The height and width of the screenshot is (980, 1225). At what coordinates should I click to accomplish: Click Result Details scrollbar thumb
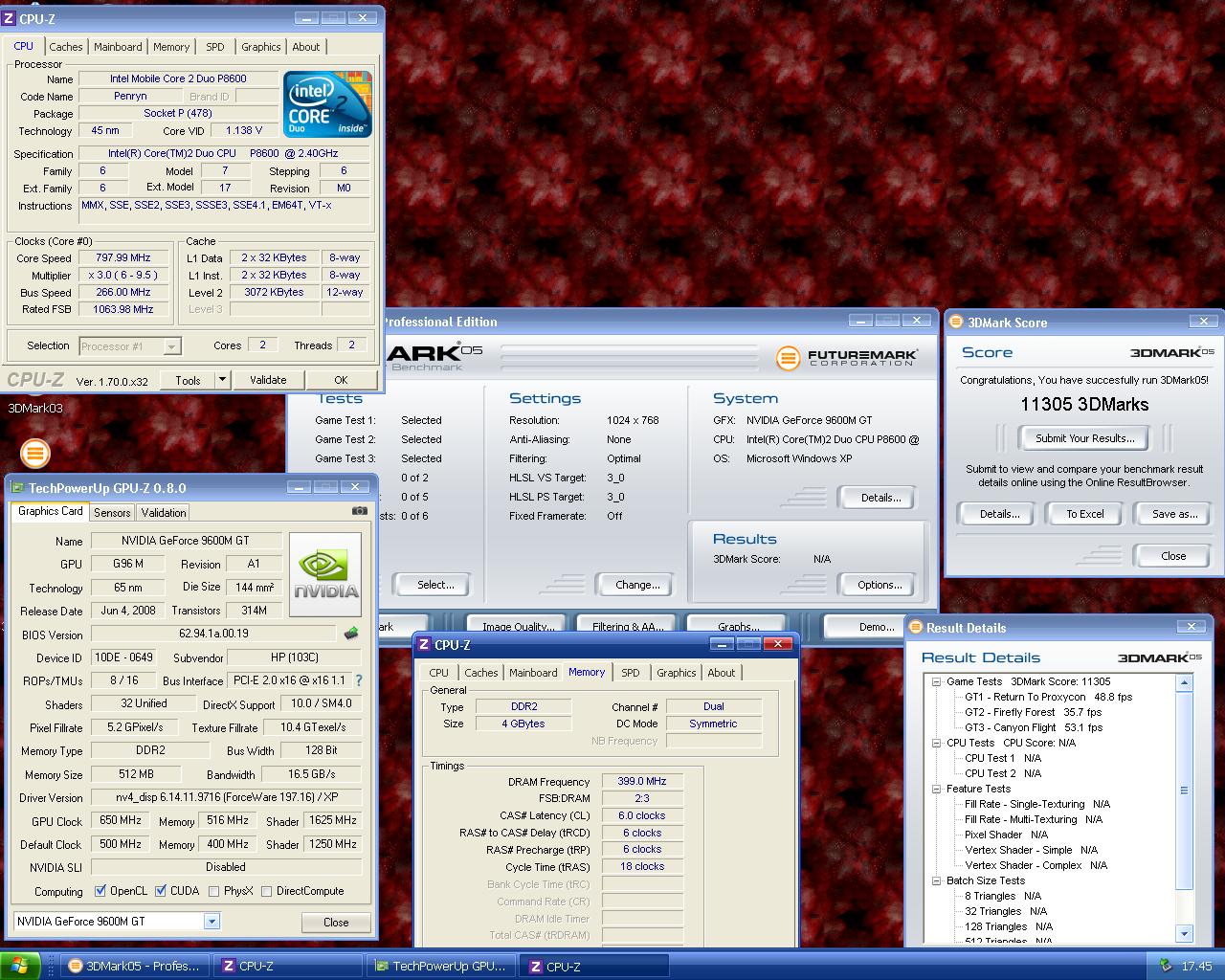point(1185,790)
